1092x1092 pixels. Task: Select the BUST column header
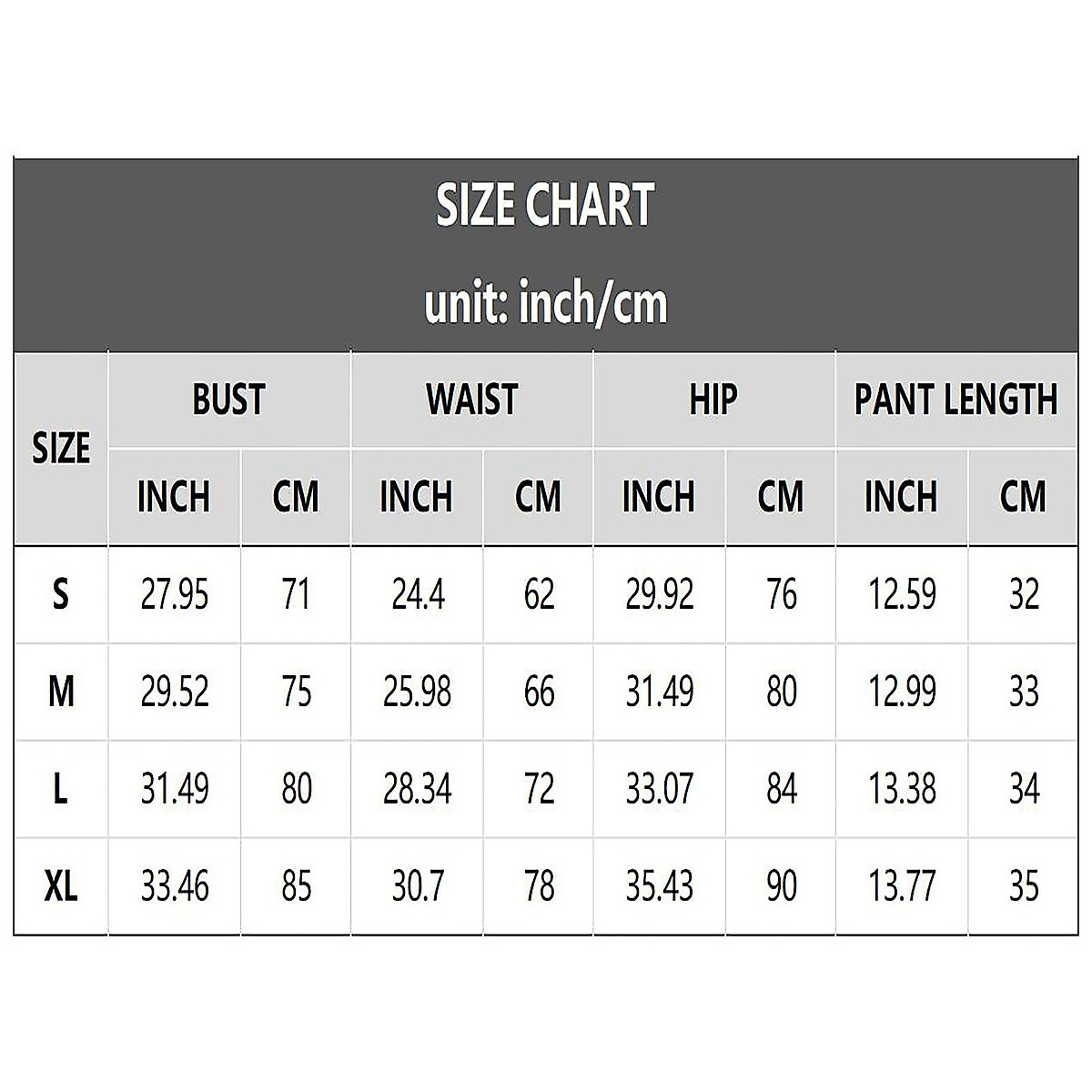click(228, 400)
